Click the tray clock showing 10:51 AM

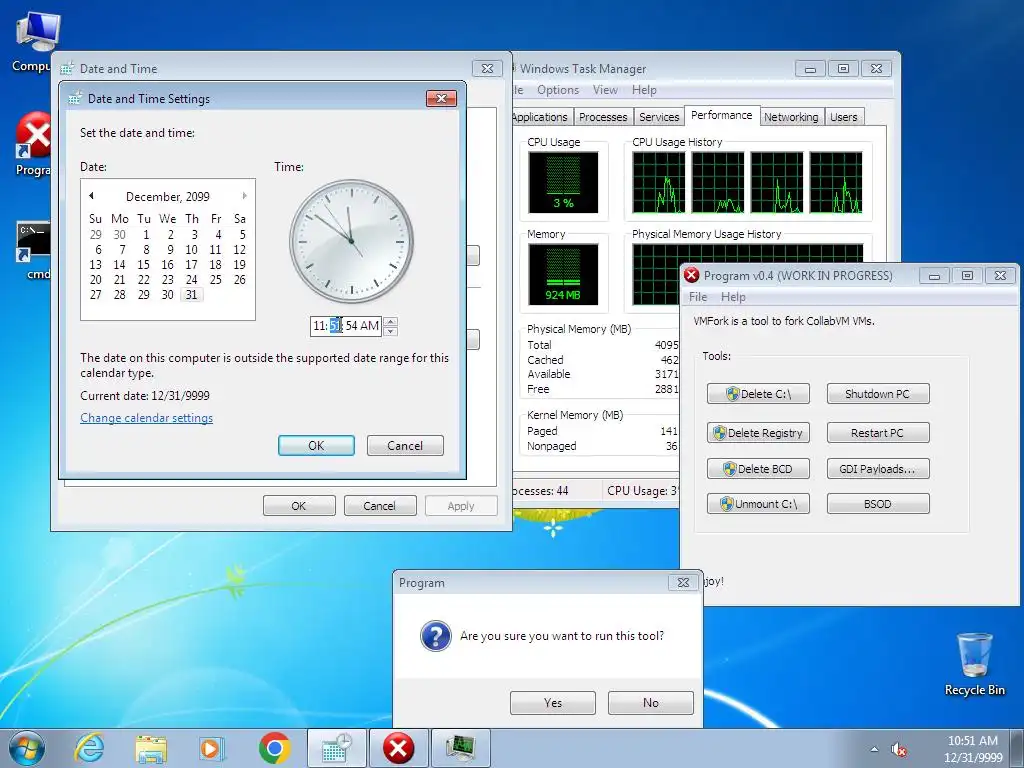tap(972, 741)
